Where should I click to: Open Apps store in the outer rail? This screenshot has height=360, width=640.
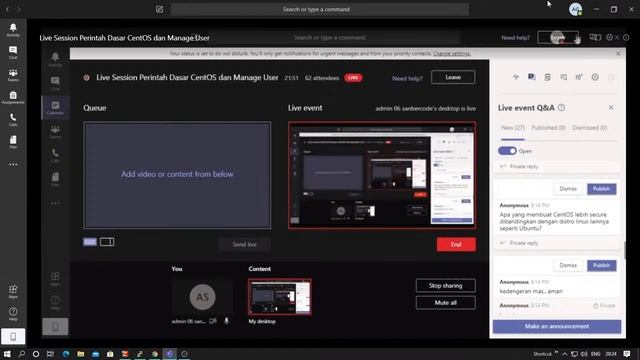tap(13, 291)
